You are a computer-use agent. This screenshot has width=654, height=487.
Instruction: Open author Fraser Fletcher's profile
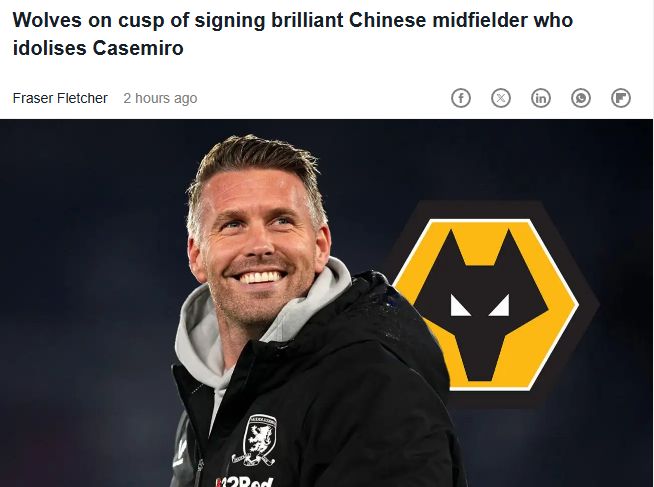pos(60,98)
